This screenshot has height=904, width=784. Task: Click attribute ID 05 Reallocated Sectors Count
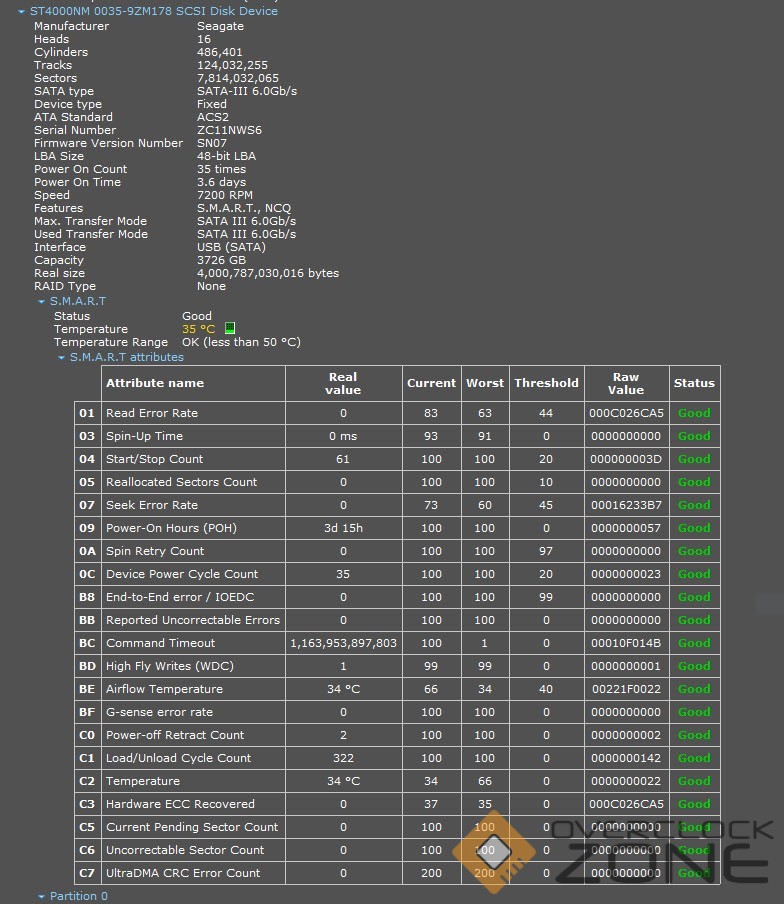pos(87,482)
